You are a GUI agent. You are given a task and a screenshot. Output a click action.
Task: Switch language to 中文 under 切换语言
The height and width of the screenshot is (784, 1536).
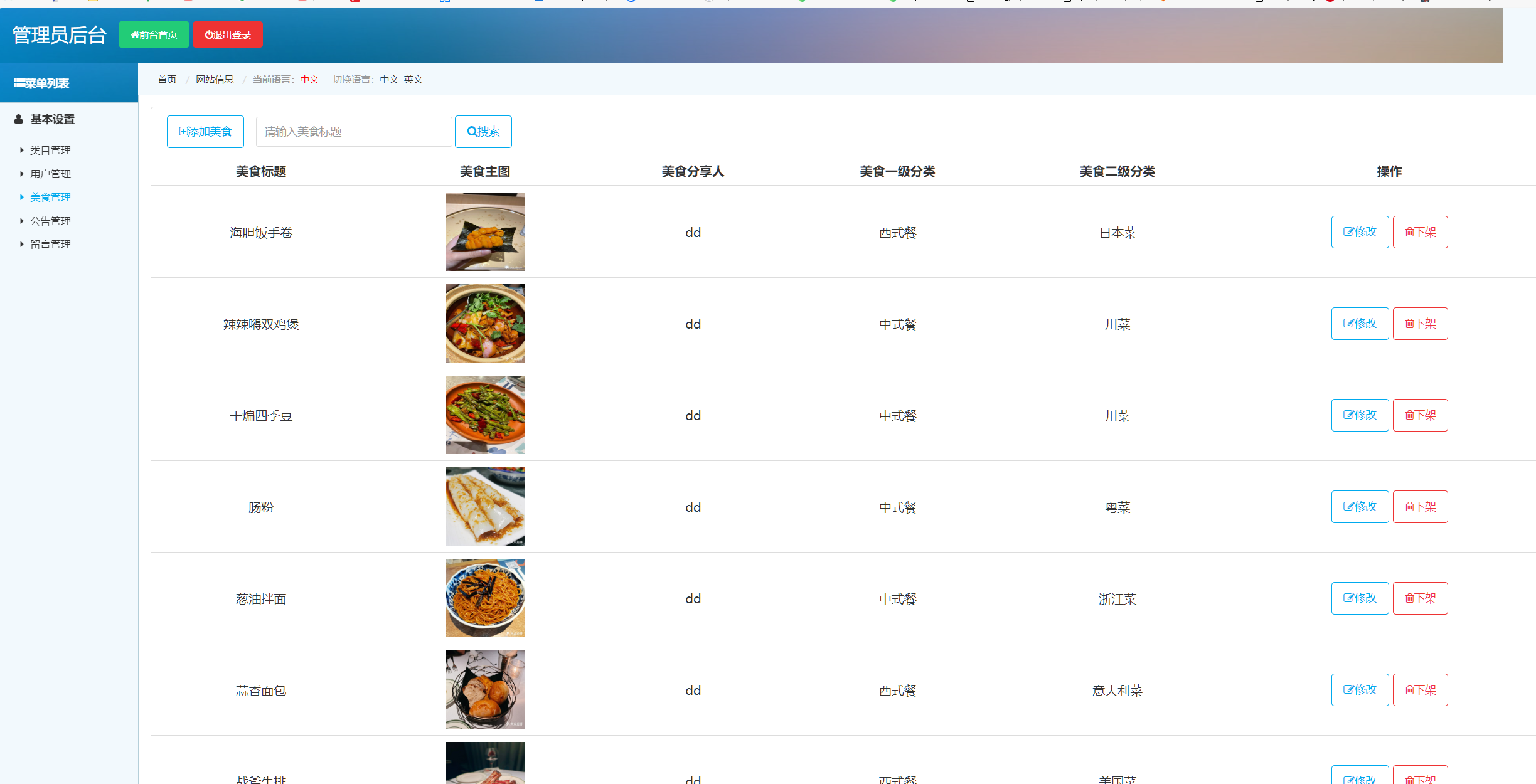[389, 79]
